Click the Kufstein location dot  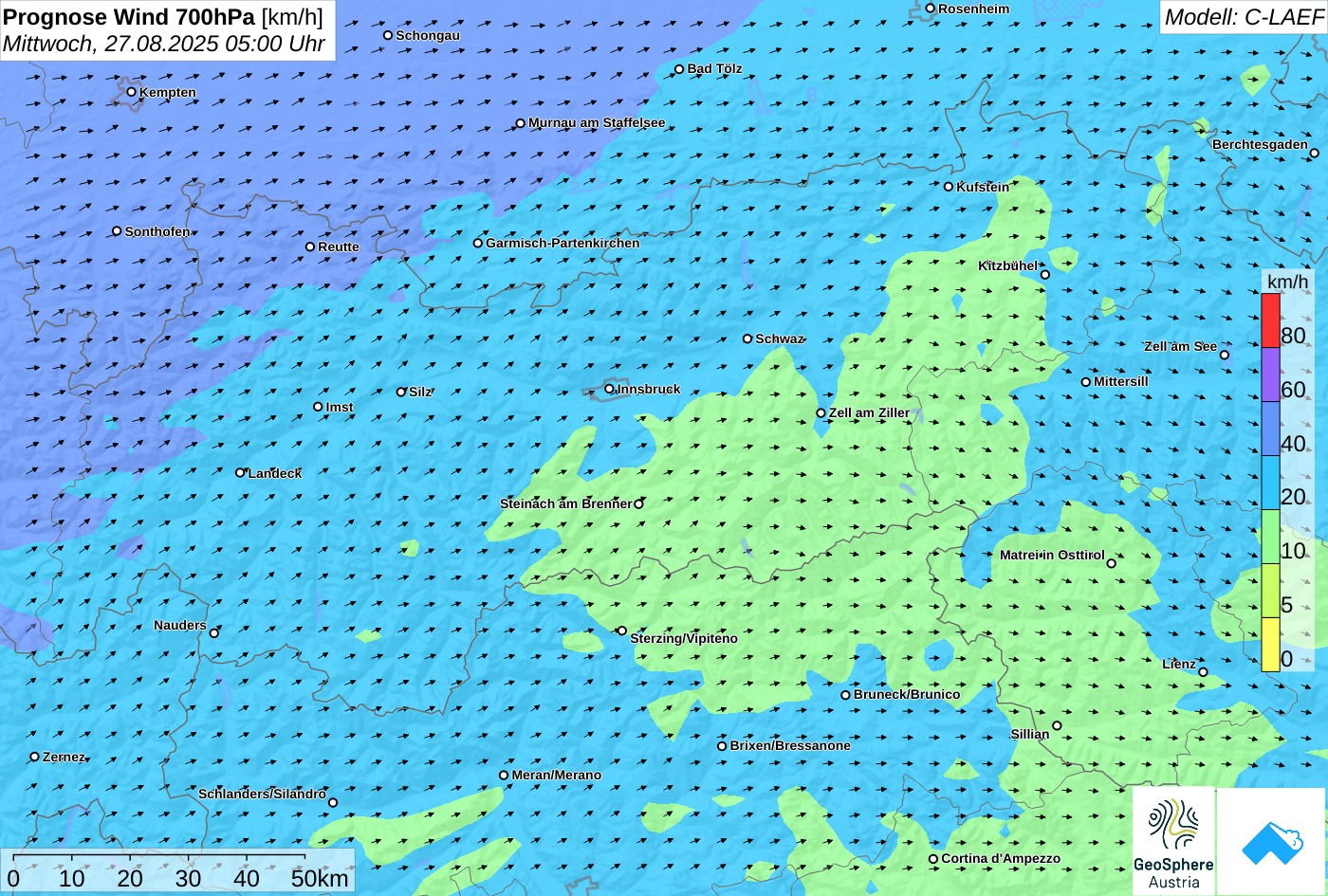[949, 187]
